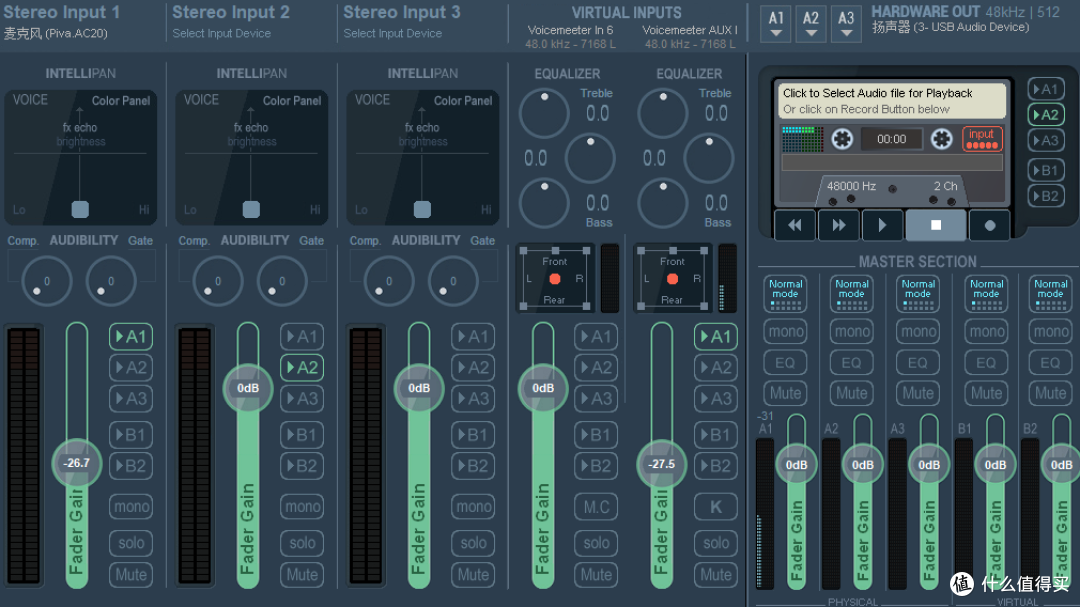Toggle recorder A3 bus assignment
This screenshot has height=607, width=1080.
tap(1046, 141)
